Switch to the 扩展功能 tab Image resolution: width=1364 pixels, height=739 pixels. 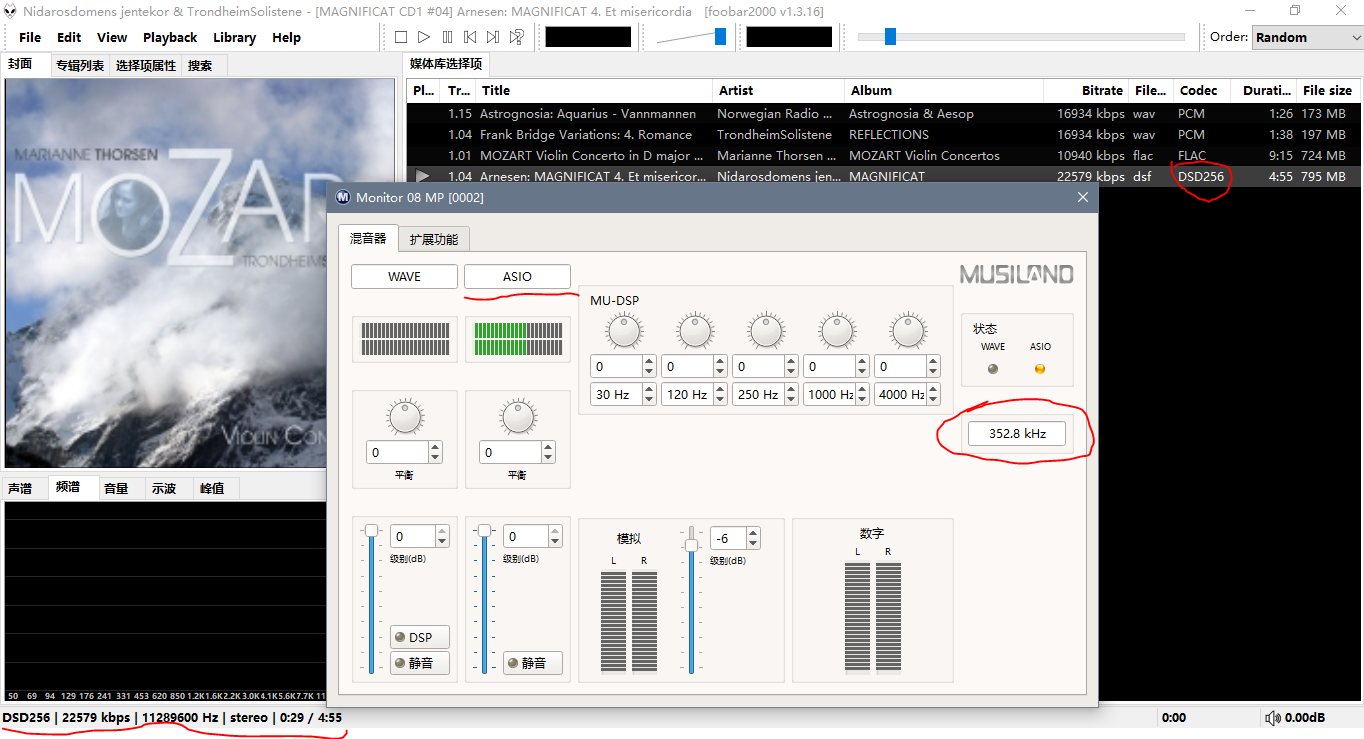[x=433, y=239]
